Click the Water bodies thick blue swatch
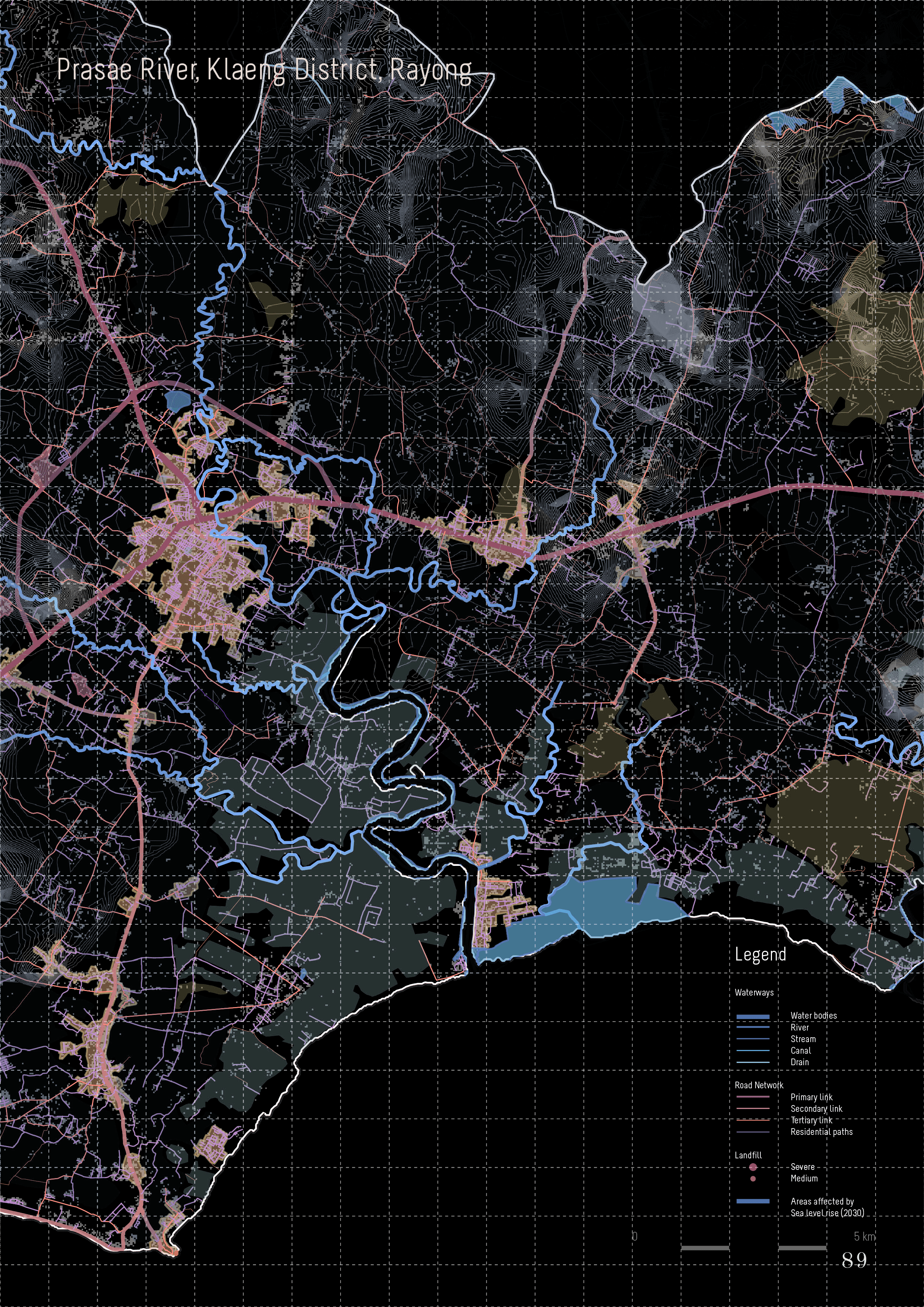 tap(753, 1016)
